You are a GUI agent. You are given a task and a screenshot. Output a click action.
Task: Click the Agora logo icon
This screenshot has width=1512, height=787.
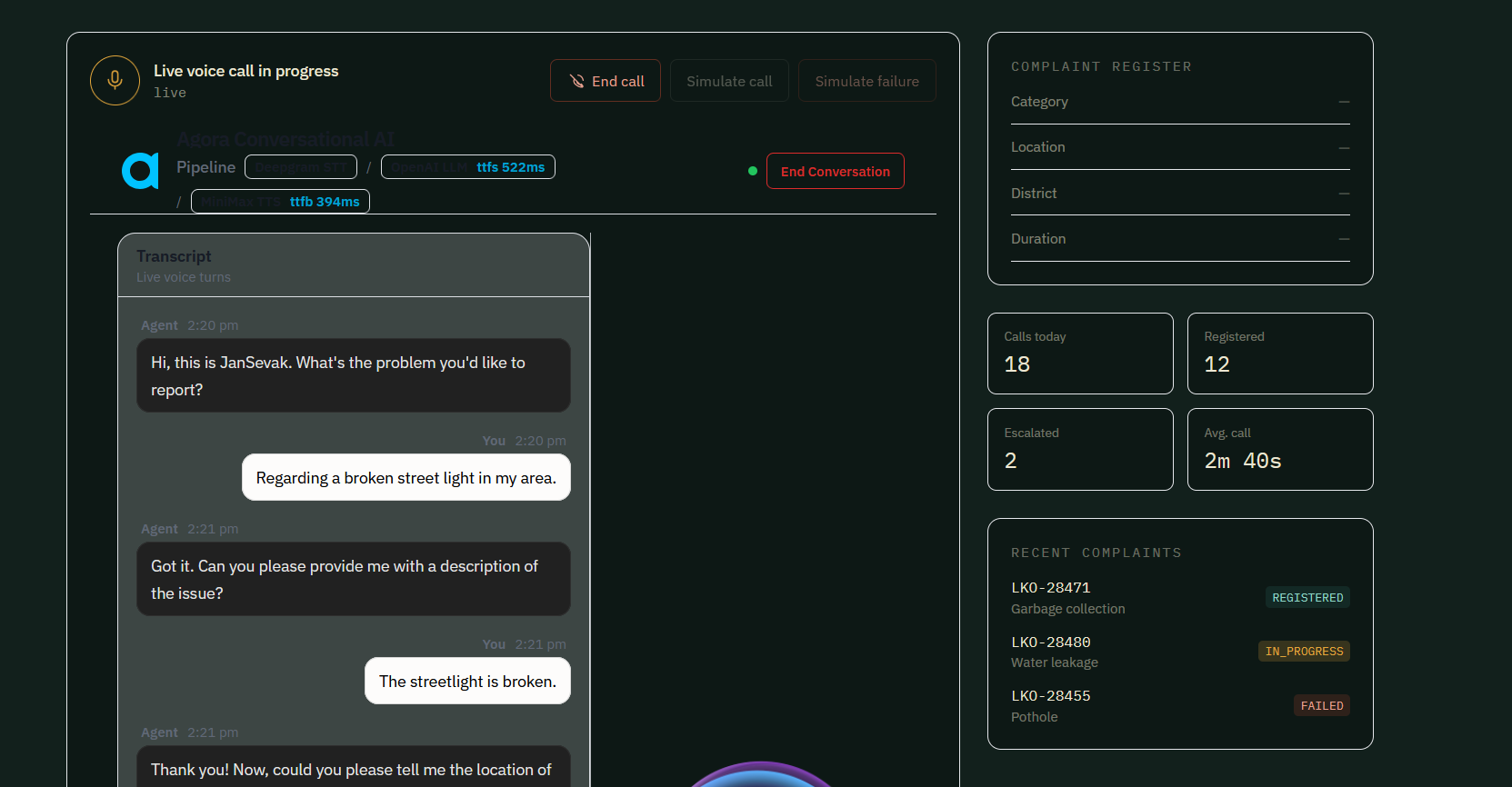pyautogui.click(x=140, y=171)
